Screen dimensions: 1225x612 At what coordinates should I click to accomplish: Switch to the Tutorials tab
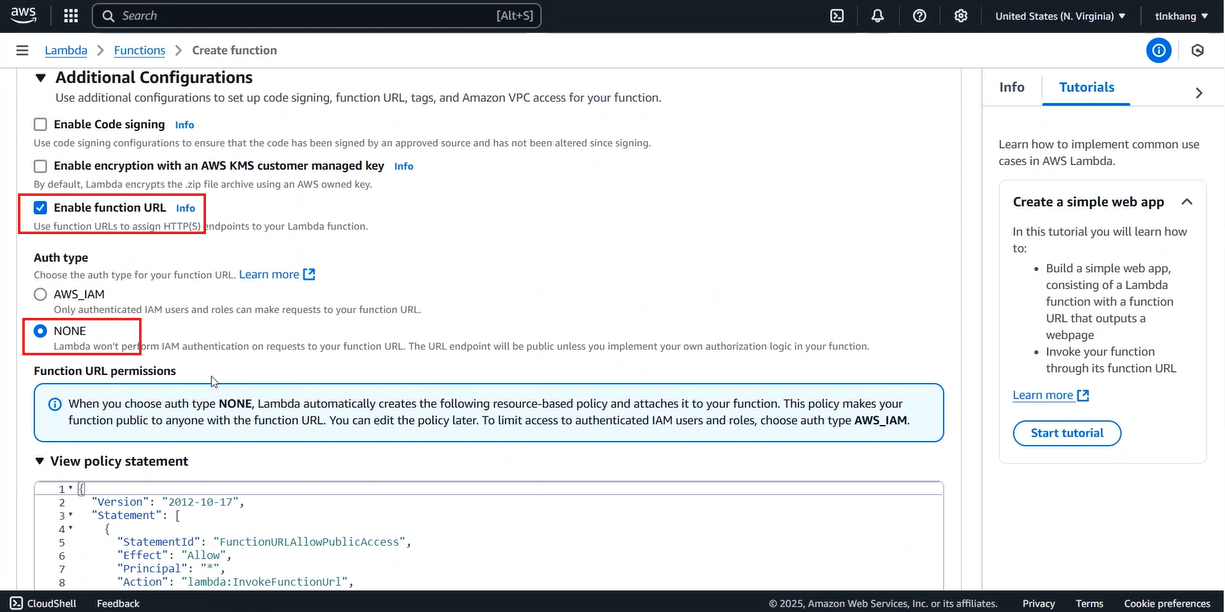[1087, 88]
